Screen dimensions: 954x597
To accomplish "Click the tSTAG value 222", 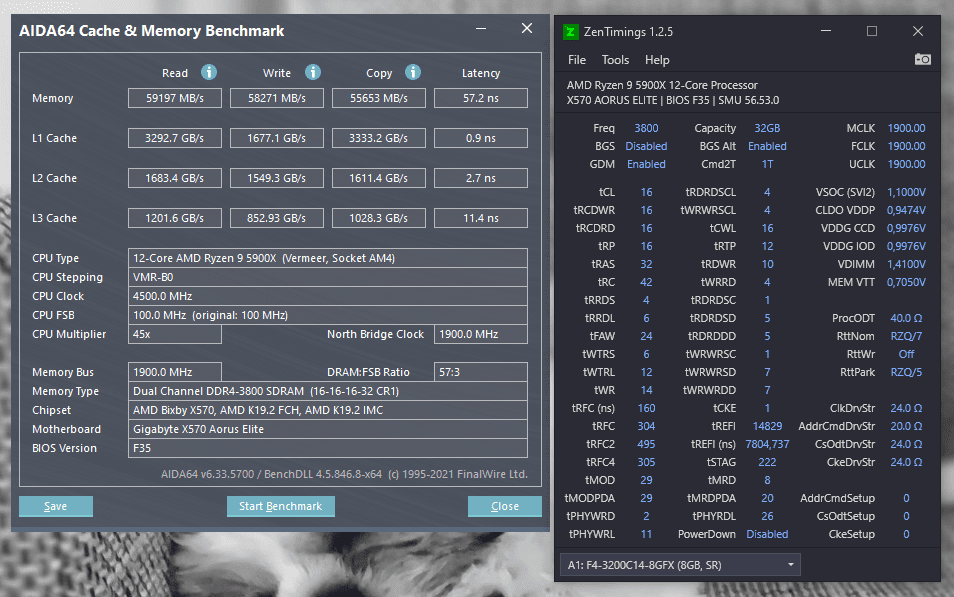I will [x=767, y=462].
